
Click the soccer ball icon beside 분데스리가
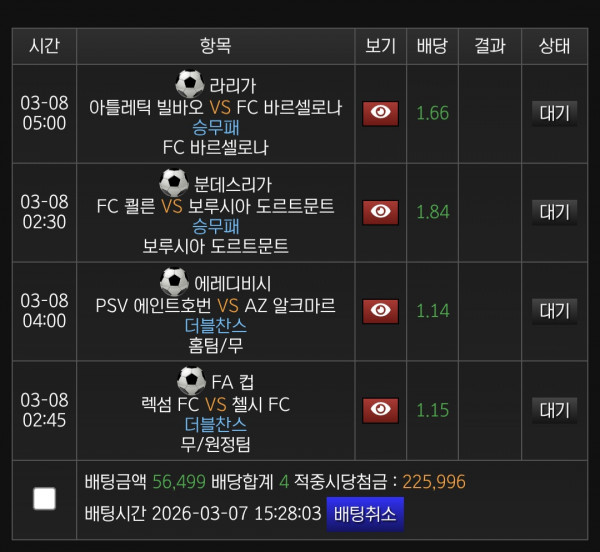(x=173, y=183)
